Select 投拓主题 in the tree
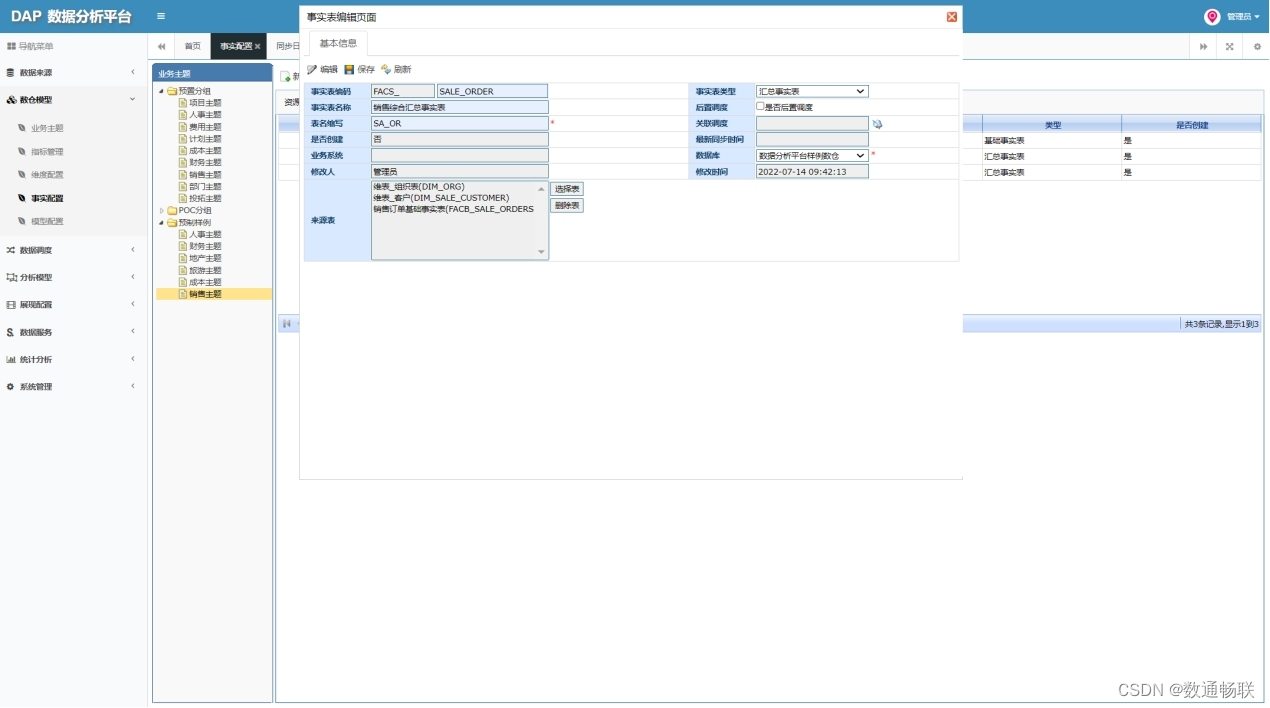This screenshot has width=1270, height=708. click(205, 199)
